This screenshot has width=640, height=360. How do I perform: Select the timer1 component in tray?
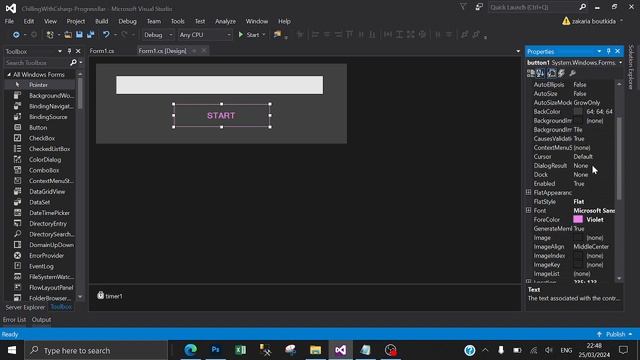pos(110,296)
